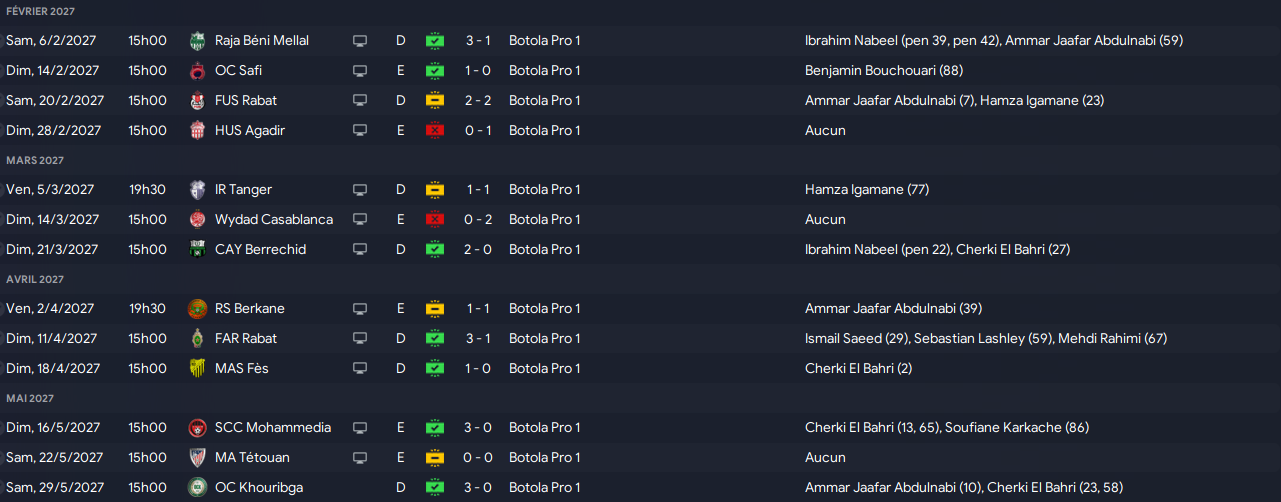Open the 3 - 1 score against FAR Rabat
The height and width of the screenshot is (502, 1281).
coord(477,339)
